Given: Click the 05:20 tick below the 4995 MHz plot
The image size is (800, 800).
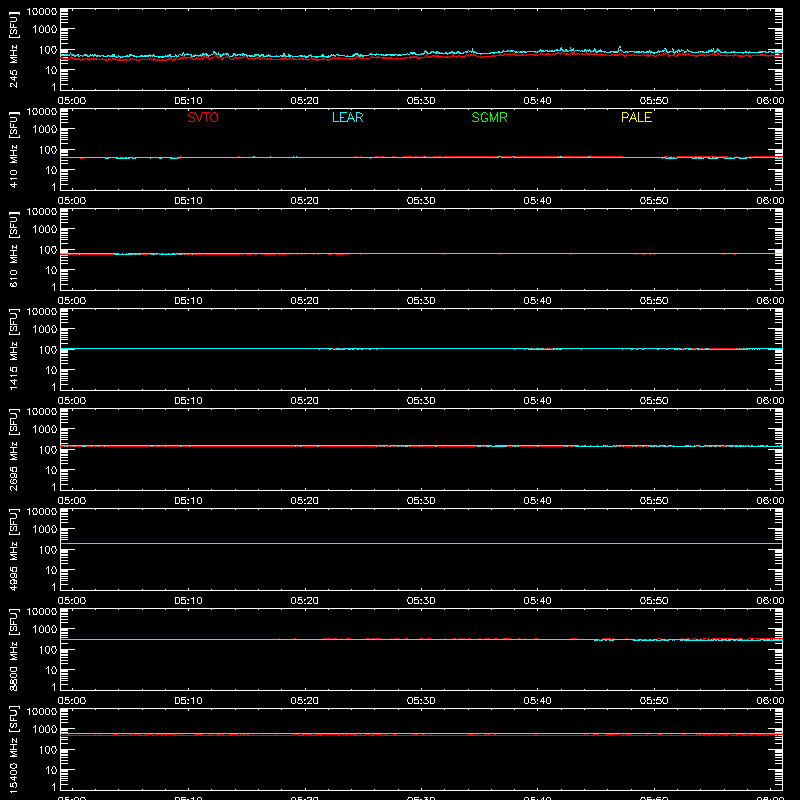Looking at the screenshot, I should [305, 601].
